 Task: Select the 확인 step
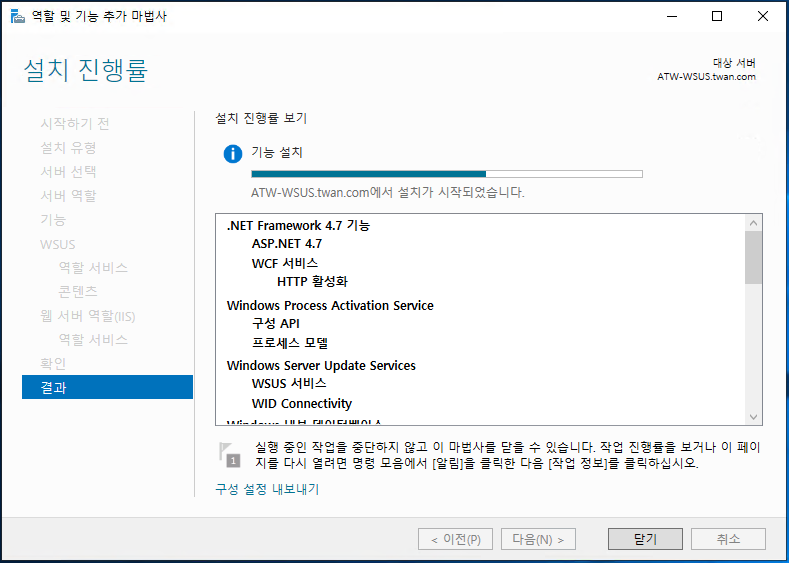[x=53, y=363]
